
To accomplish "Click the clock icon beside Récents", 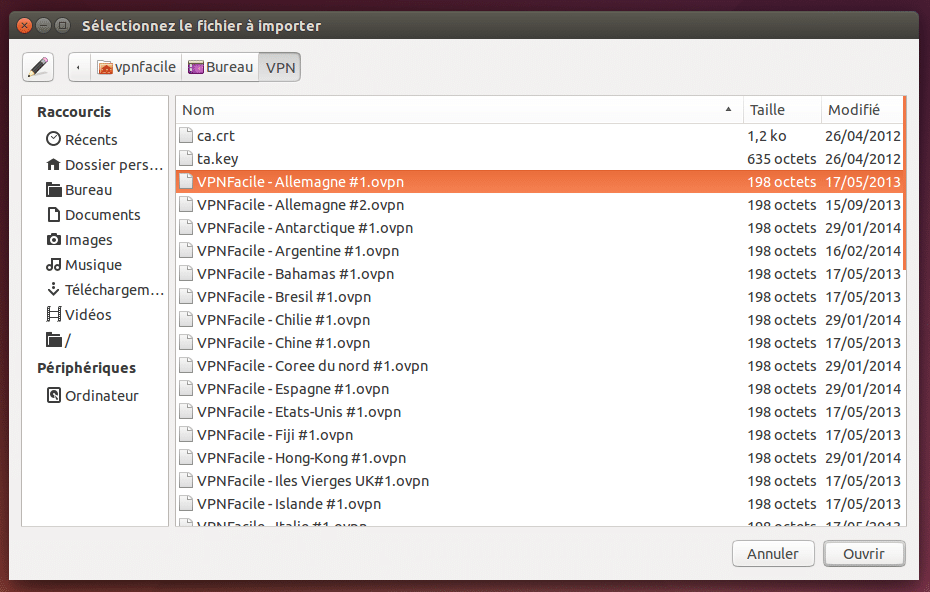I will point(53,139).
